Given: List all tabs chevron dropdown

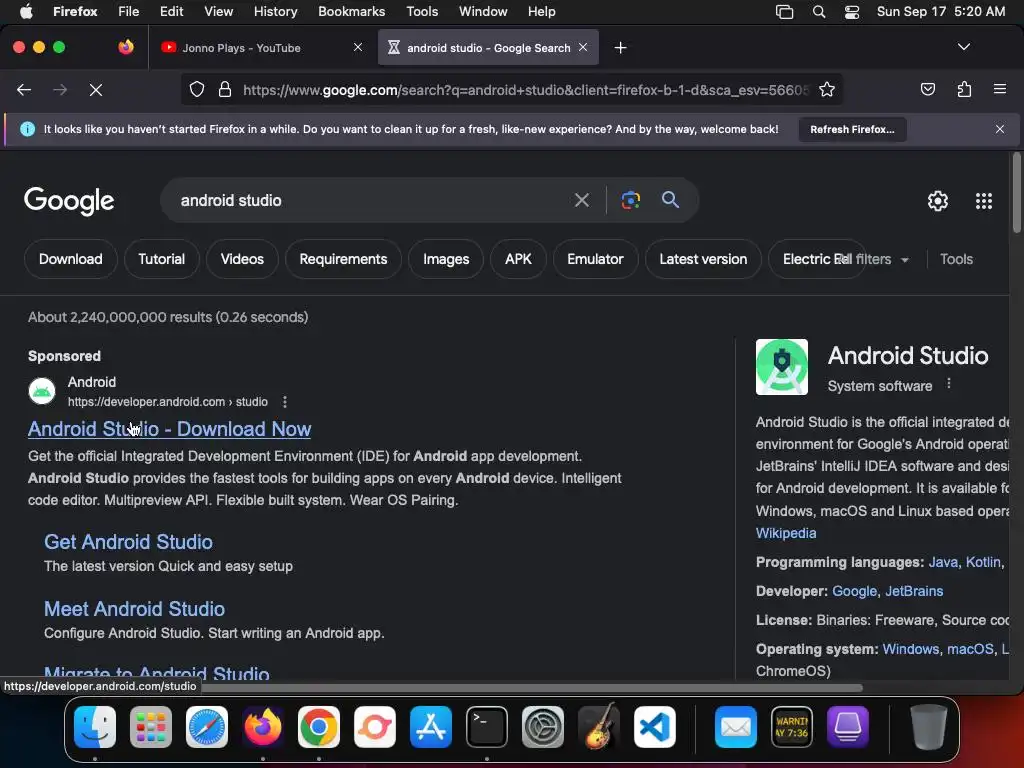Looking at the screenshot, I should (963, 47).
